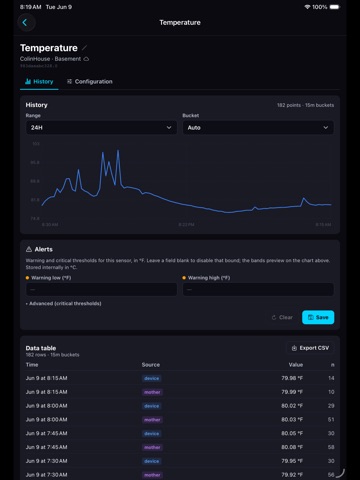Tap the 79.98 °F value cell
Image resolution: width=360 pixels, height=480 pixels.
coord(292,378)
